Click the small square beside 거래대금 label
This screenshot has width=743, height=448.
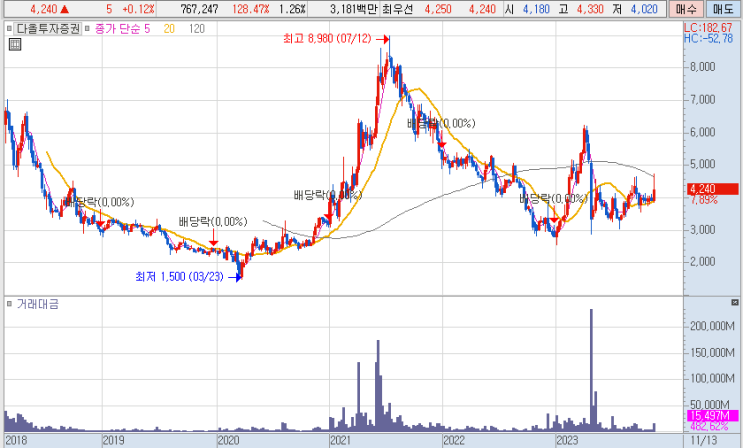(x=9, y=304)
